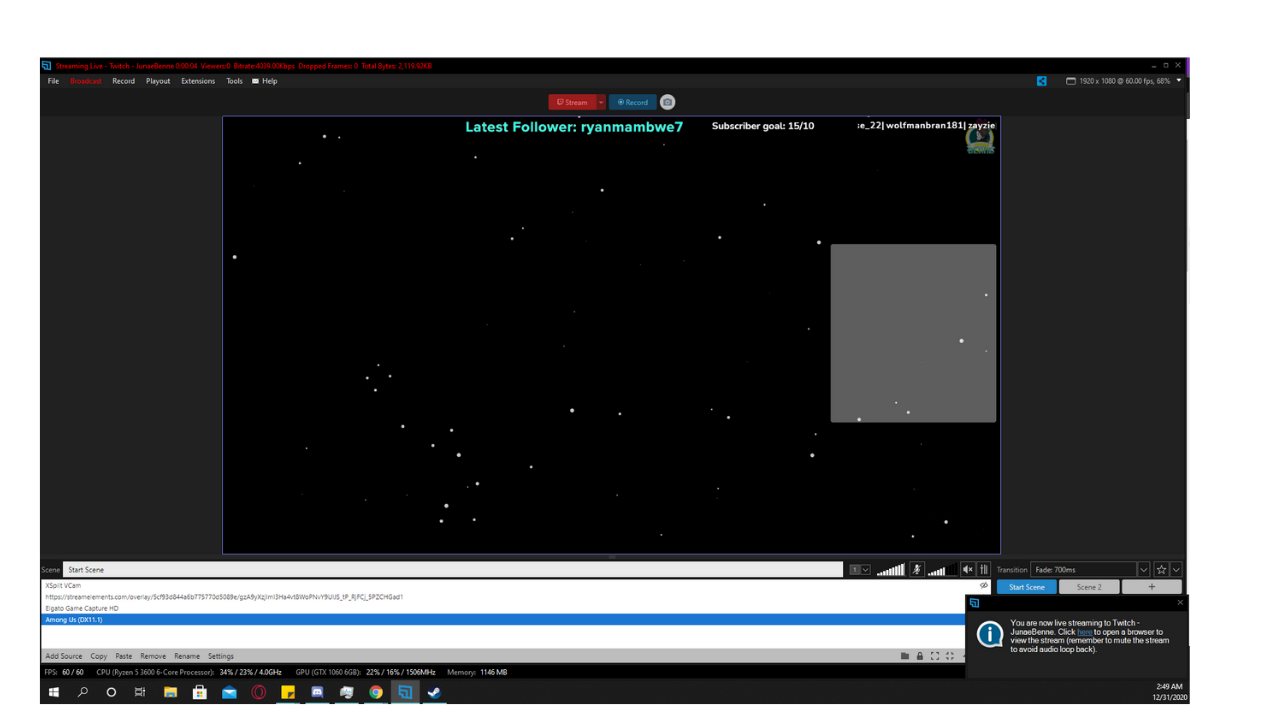The image size is (1280, 720).
Task: Click Copy in the source toolbar
Action: click(99, 656)
